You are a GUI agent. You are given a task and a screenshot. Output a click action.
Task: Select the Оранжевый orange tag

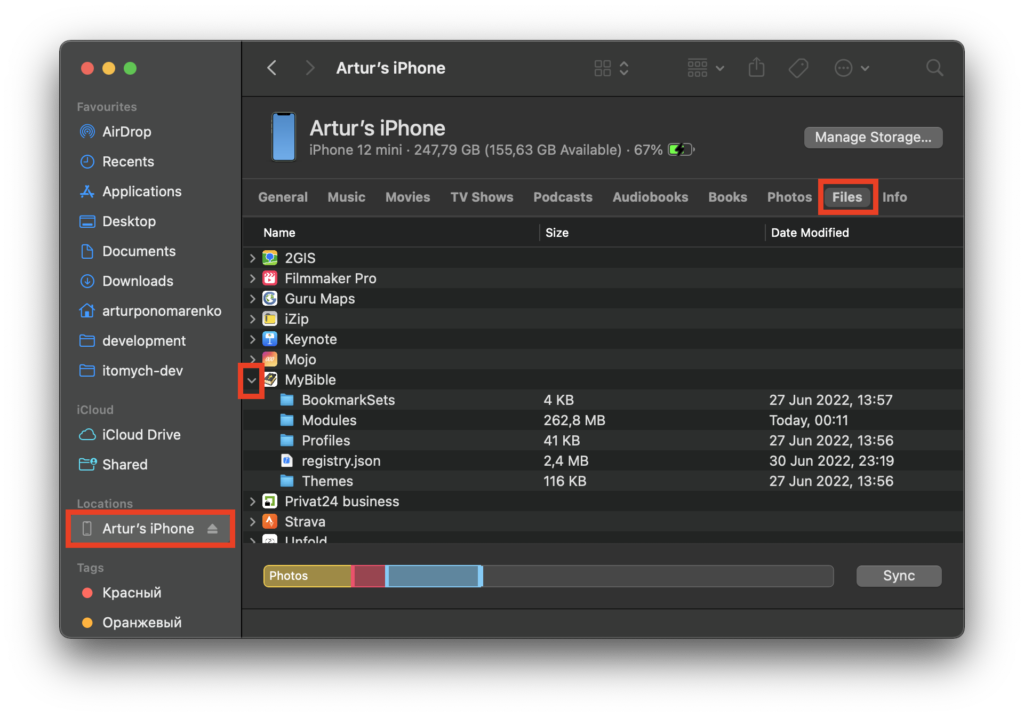point(142,623)
